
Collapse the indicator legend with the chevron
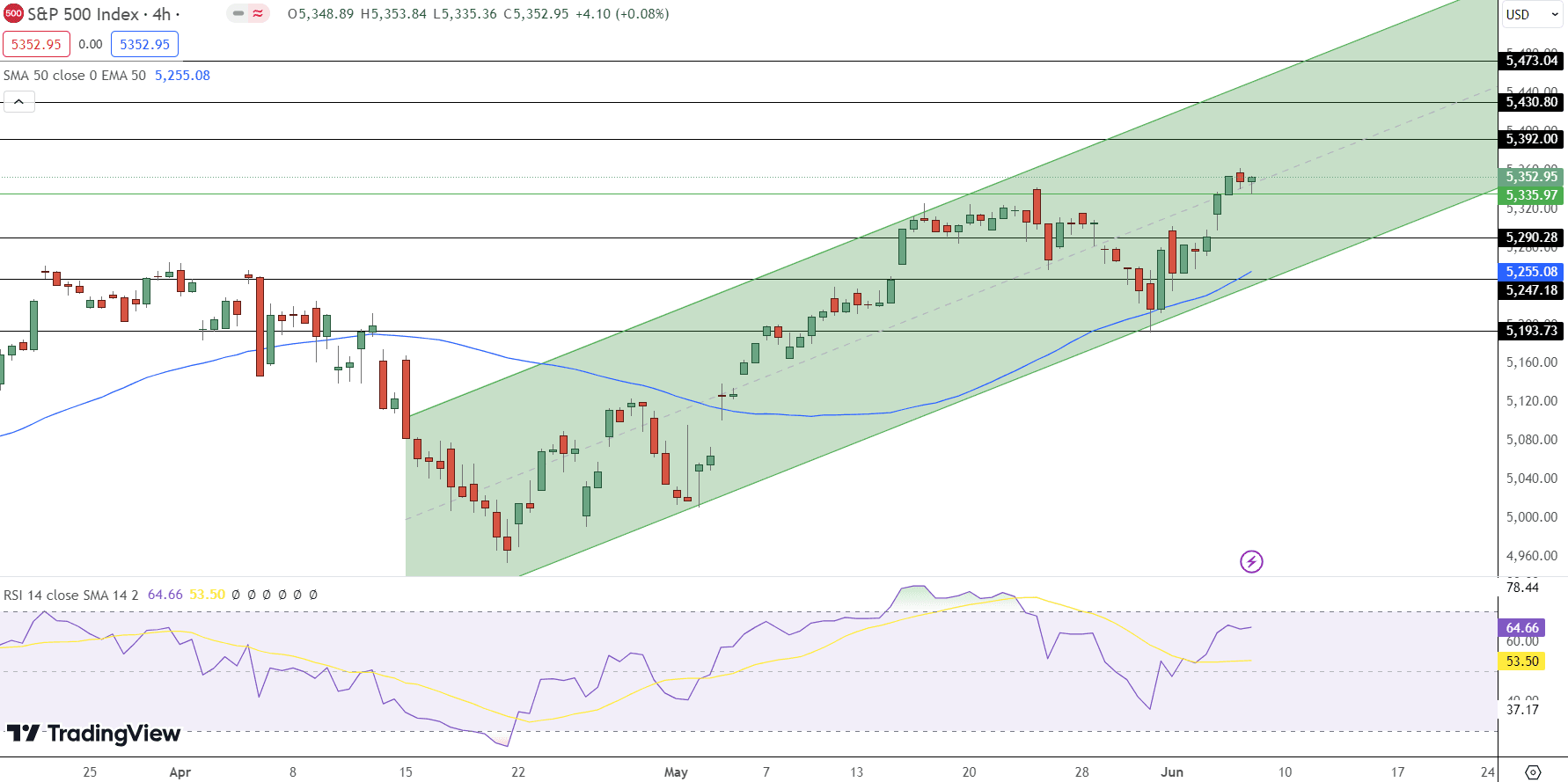tap(18, 102)
